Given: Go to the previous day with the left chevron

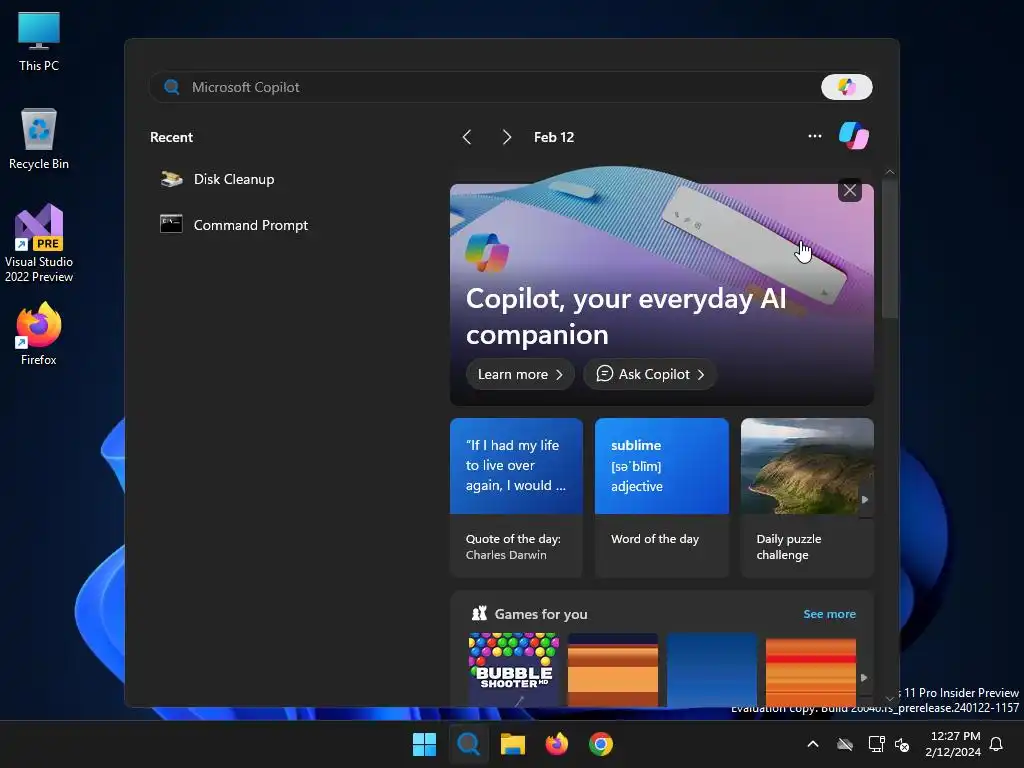Looking at the screenshot, I should coord(466,137).
